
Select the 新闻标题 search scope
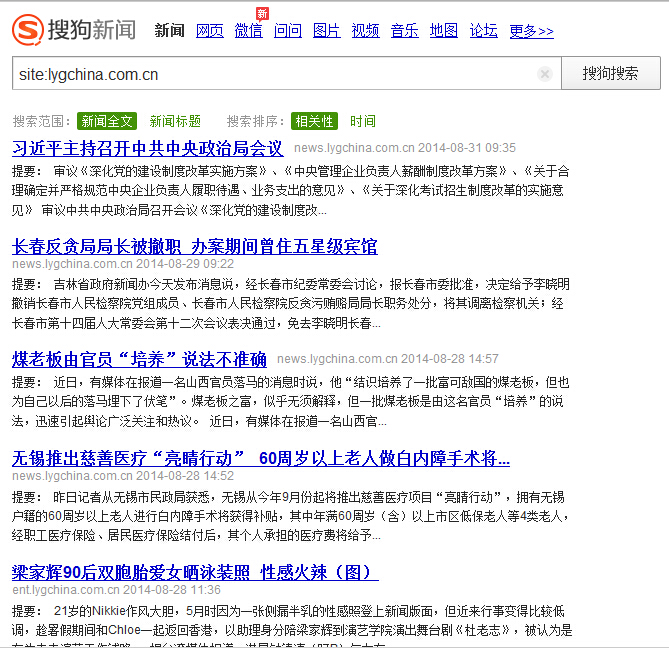tap(175, 121)
